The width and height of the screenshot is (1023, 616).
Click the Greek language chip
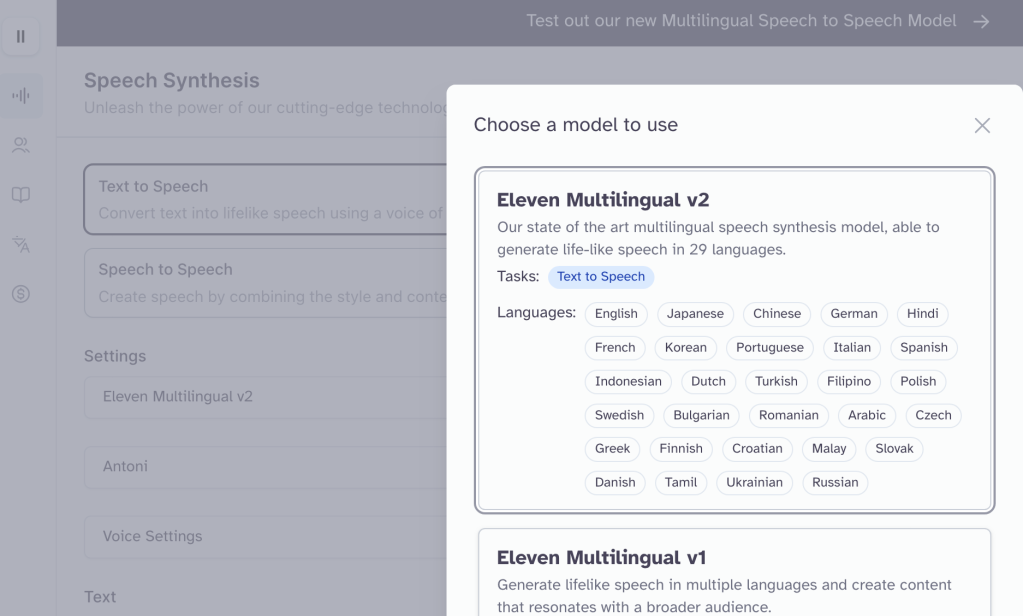[613, 449]
